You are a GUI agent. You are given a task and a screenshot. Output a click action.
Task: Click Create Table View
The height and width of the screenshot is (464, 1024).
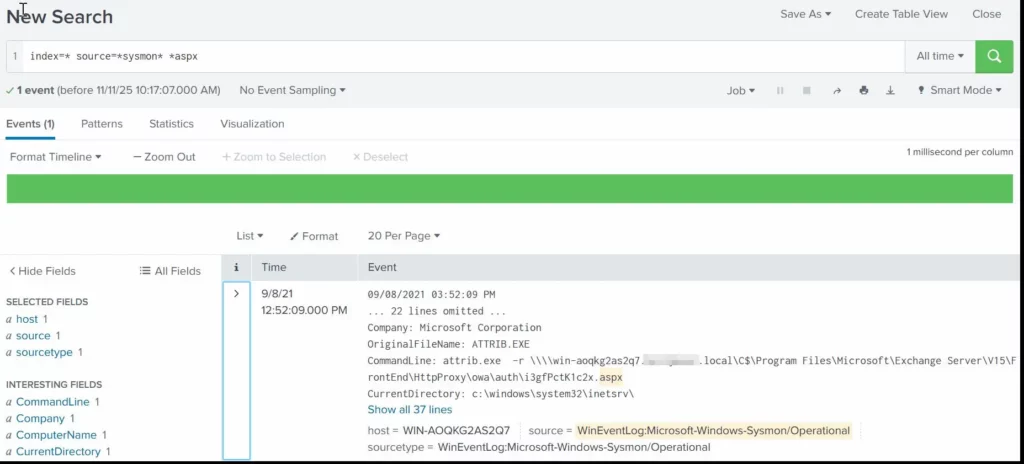tap(901, 14)
